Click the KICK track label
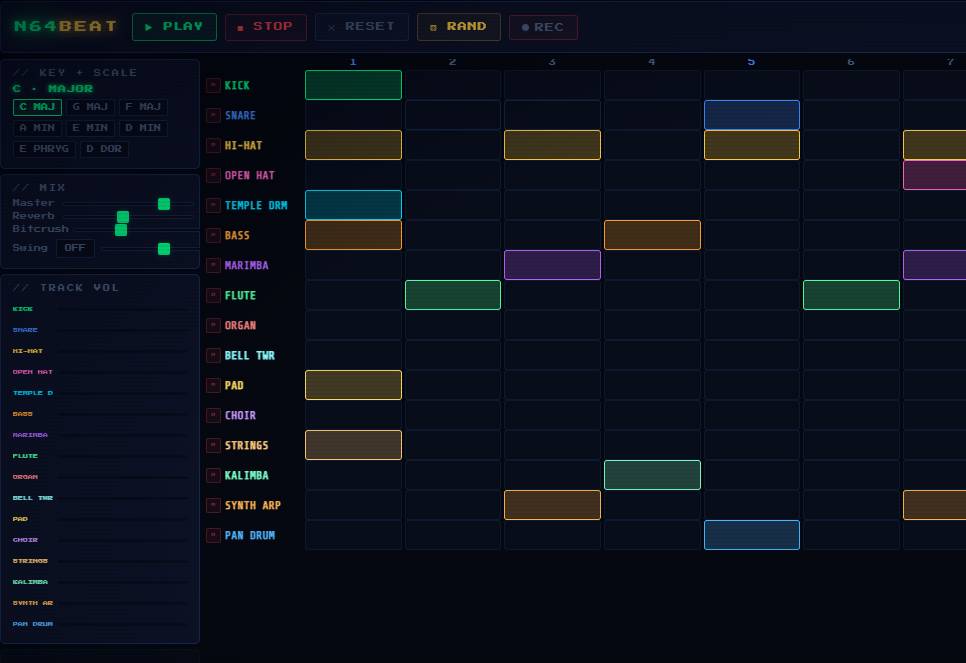Viewport: 966px width, 663px height. click(237, 86)
